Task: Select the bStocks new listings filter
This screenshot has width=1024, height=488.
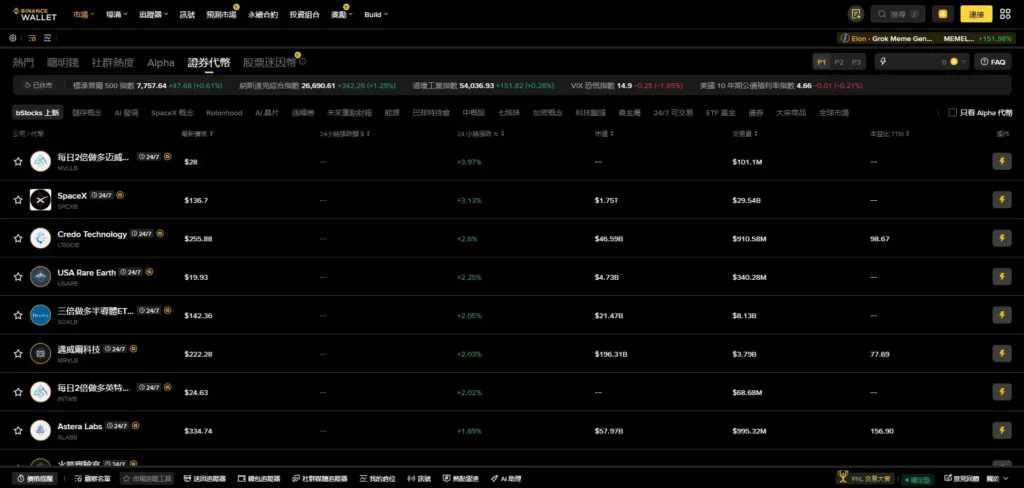Action: [37, 112]
